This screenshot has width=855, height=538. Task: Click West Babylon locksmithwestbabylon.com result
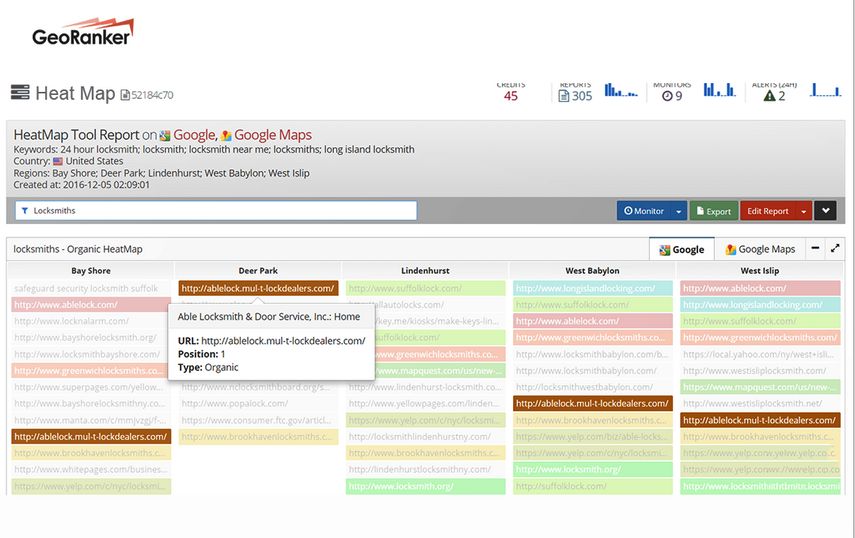(x=593, y=387)
